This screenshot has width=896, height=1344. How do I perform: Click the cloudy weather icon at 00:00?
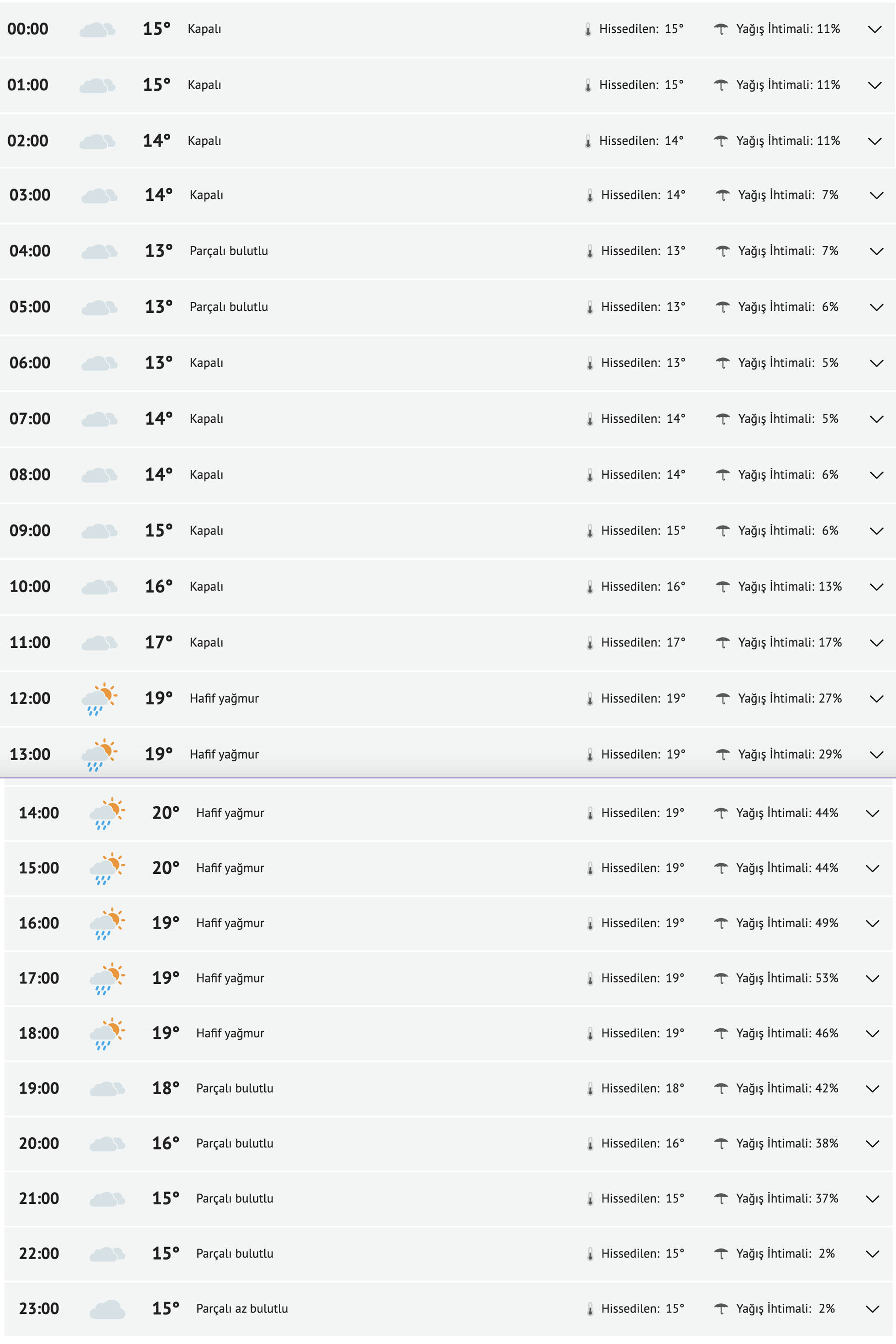[97, 29]
